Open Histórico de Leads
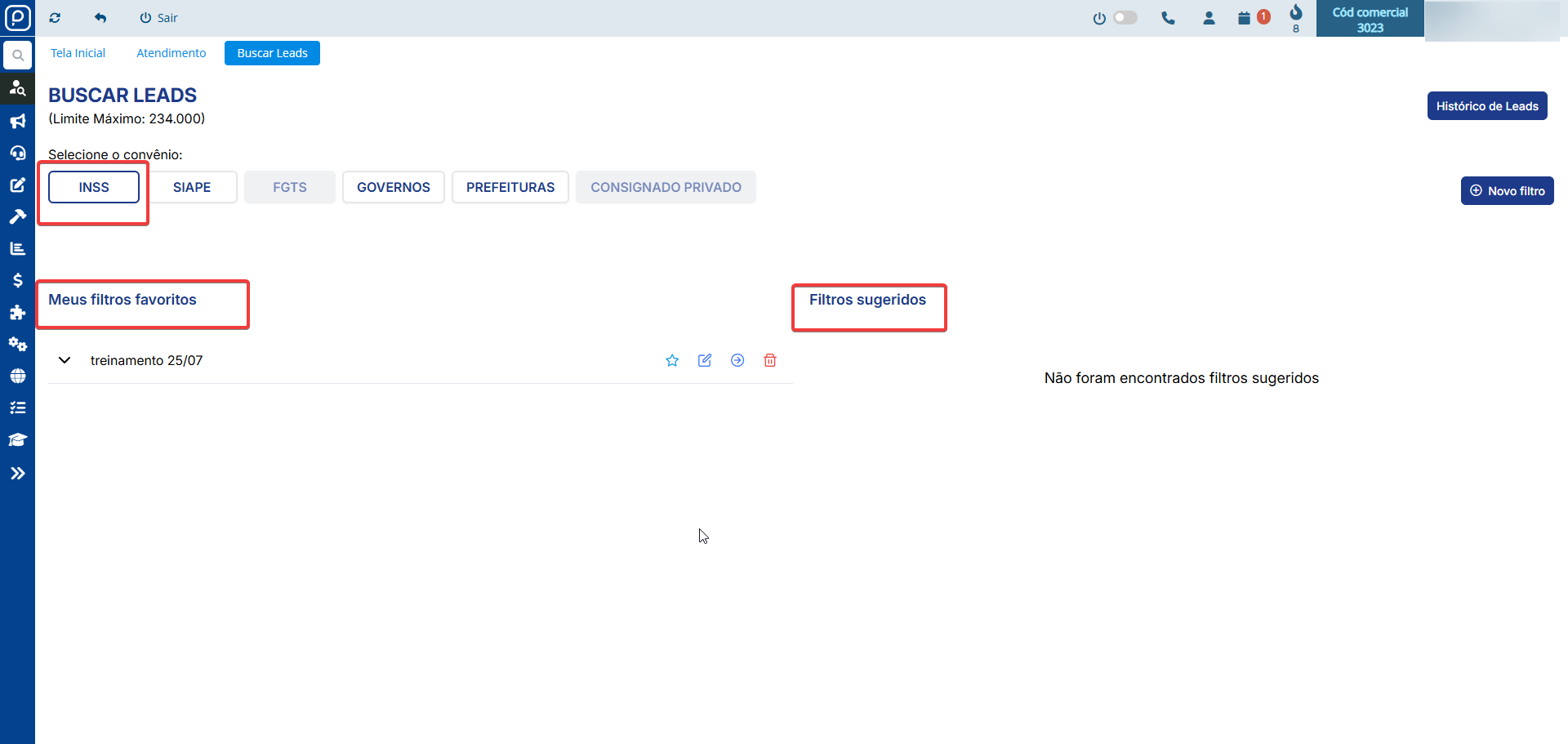Screen dimensions: 1568x744 coord(1486,106)
